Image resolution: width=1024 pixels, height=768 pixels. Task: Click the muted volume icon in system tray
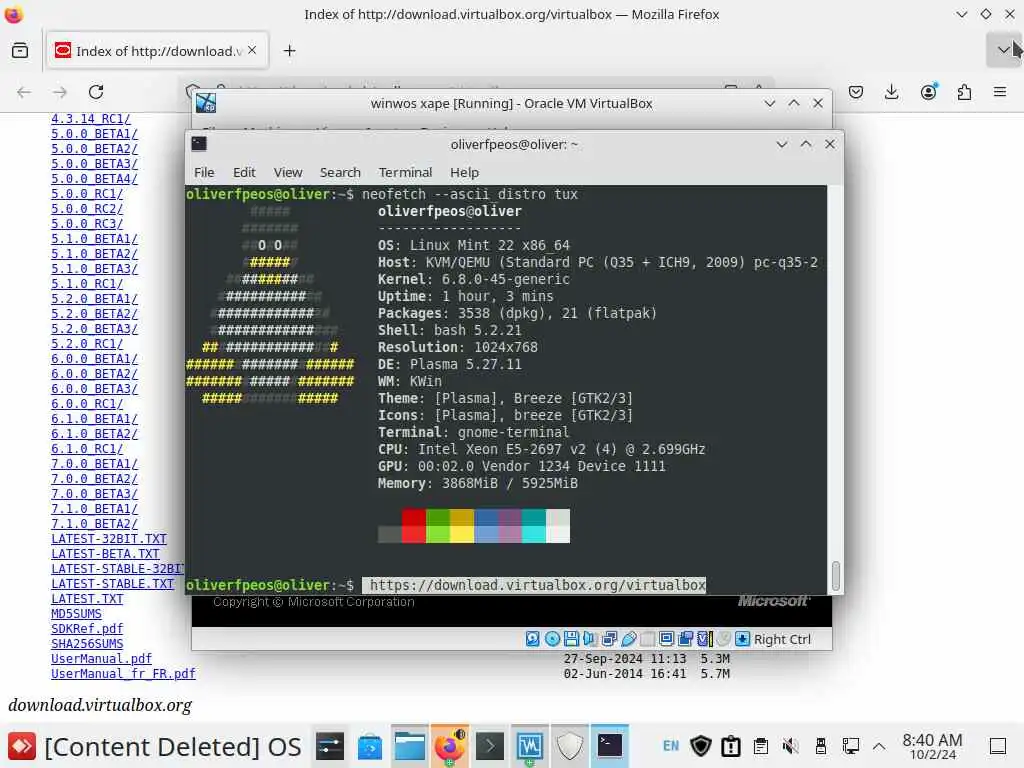tap(790, 746)
